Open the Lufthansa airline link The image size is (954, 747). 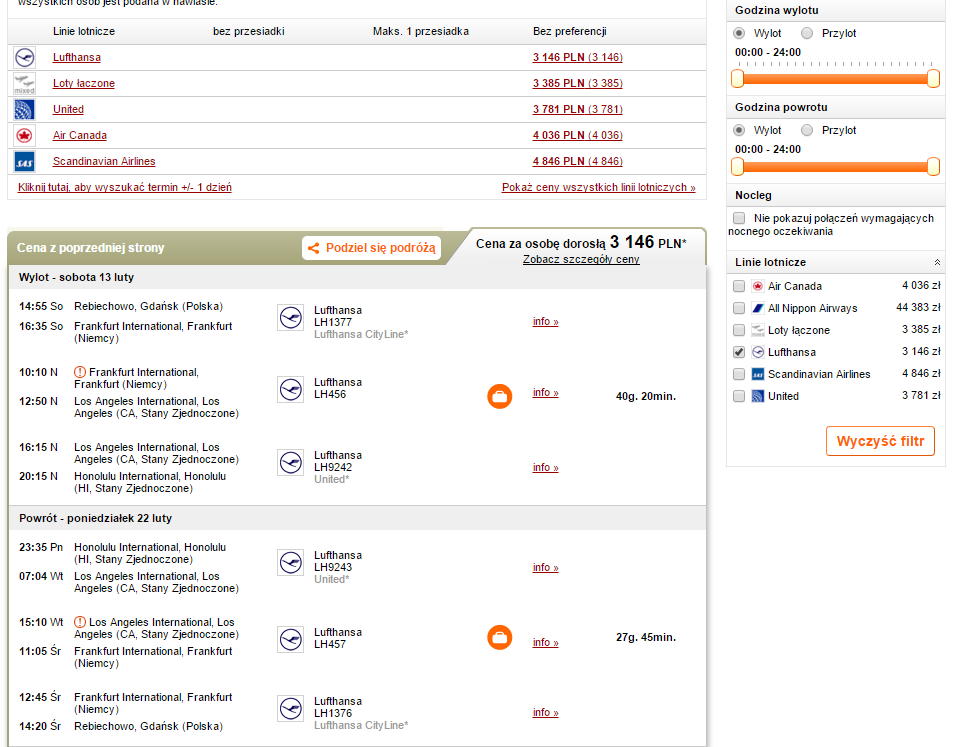coord(77,57)
